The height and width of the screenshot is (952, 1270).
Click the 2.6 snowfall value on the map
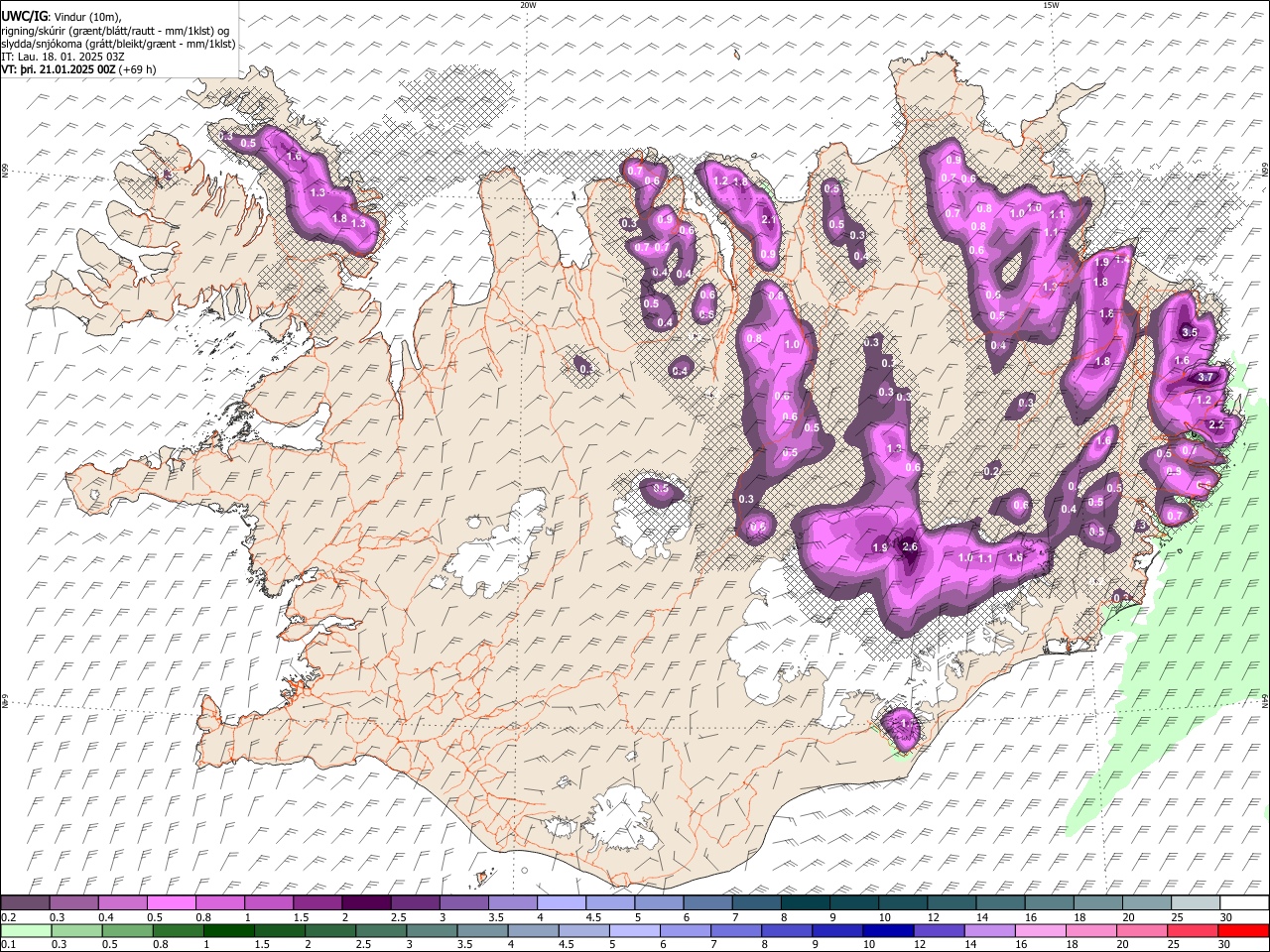pyautogui.click(x=910, y=546)
